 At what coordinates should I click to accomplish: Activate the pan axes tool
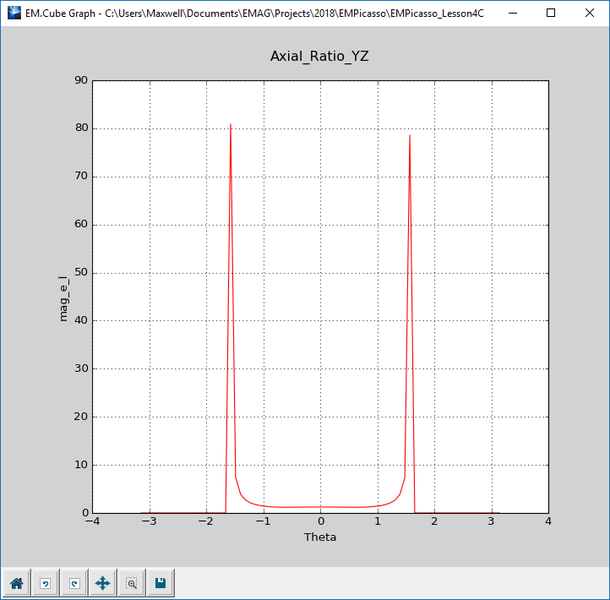[x=102, y=582]
